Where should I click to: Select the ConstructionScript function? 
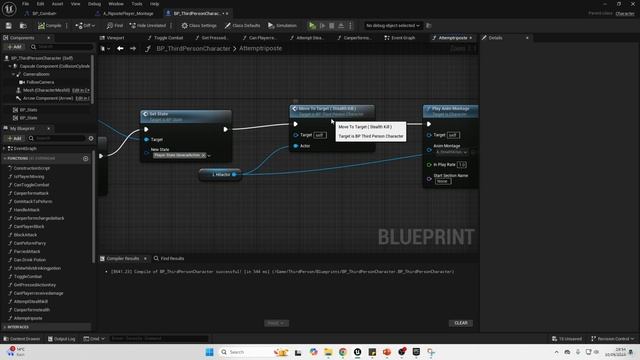tap(31, 168)
